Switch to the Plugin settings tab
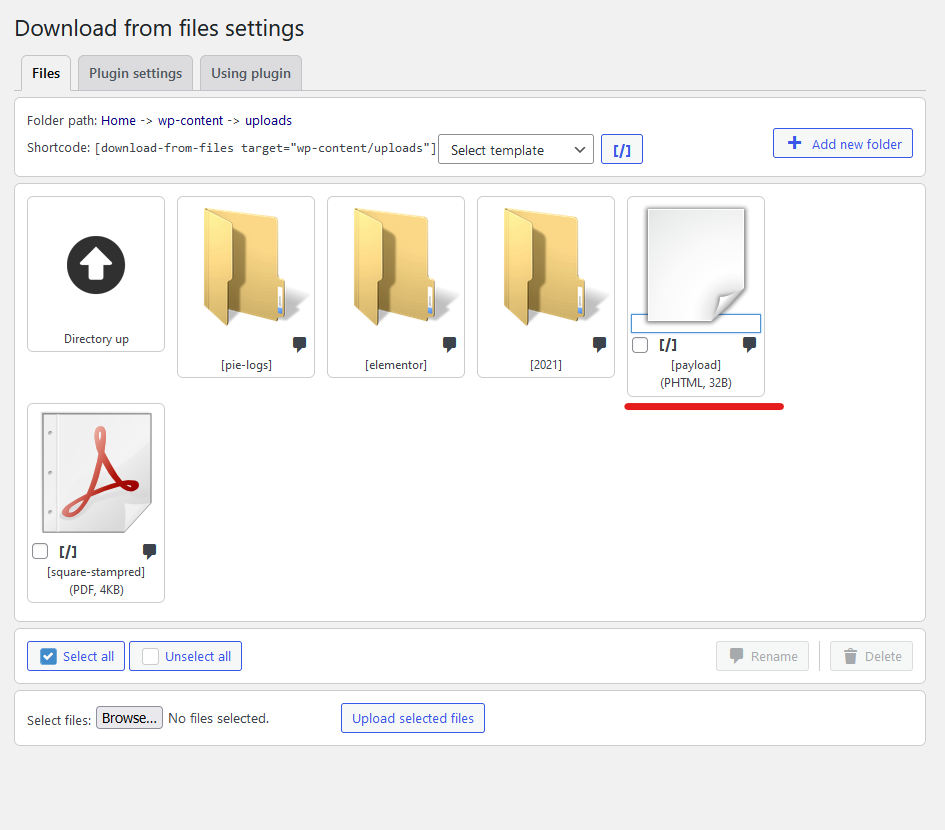 coord(135,73)
